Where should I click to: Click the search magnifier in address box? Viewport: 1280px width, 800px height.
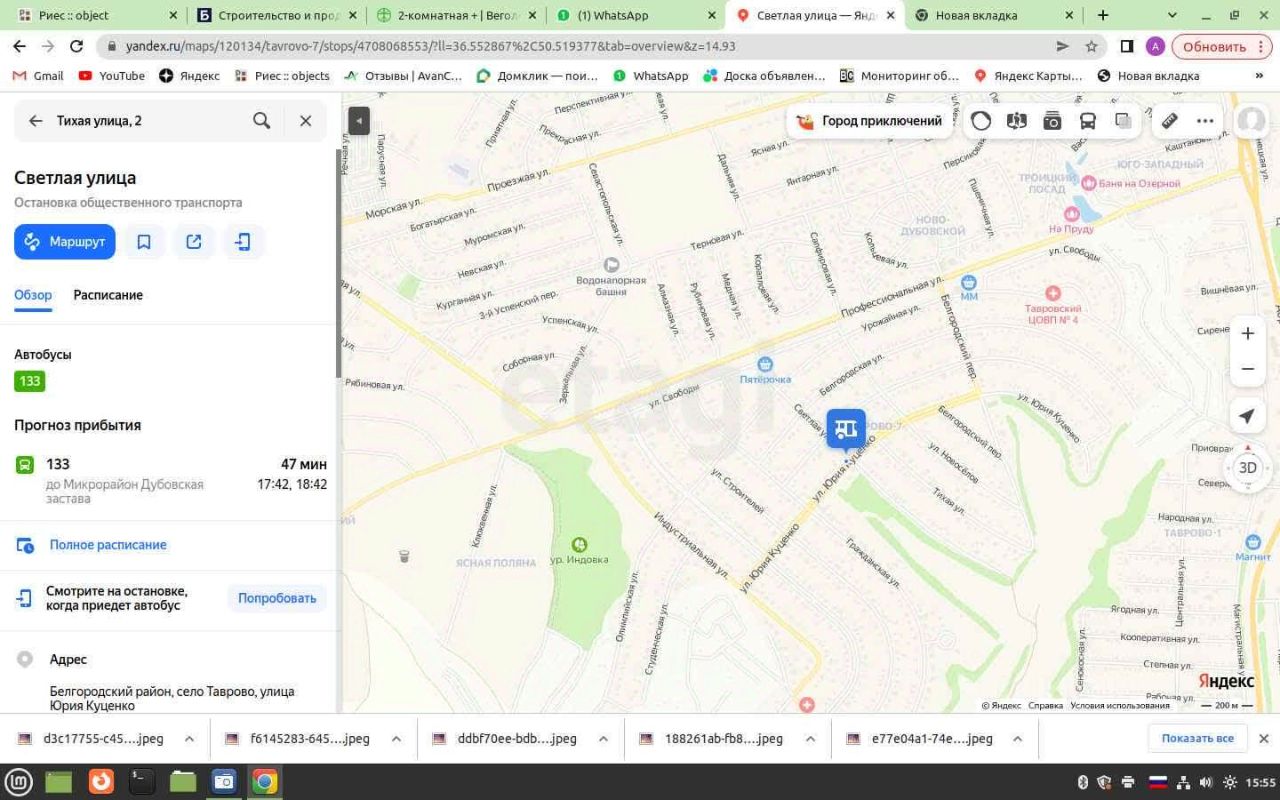point(262,121)
